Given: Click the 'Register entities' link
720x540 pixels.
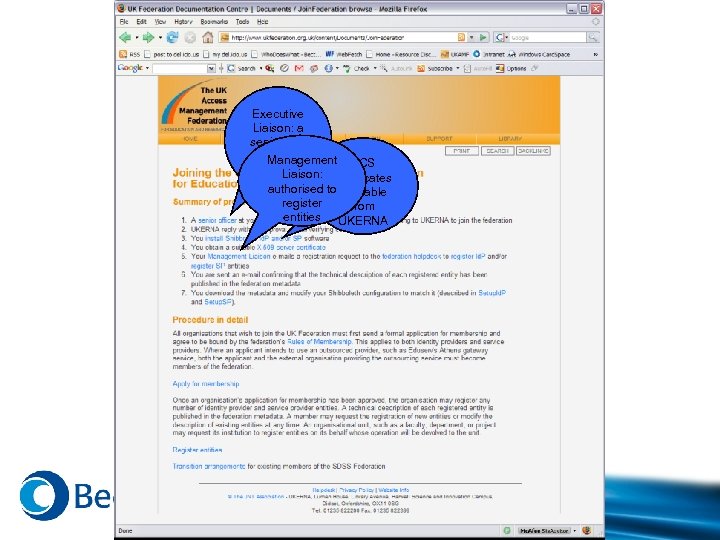Looking at the screenshot, I should (x=197, y=450).
